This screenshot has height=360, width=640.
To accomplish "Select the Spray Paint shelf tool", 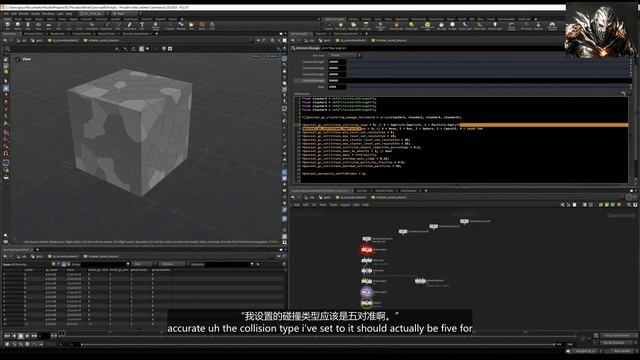I will (130, 26).
